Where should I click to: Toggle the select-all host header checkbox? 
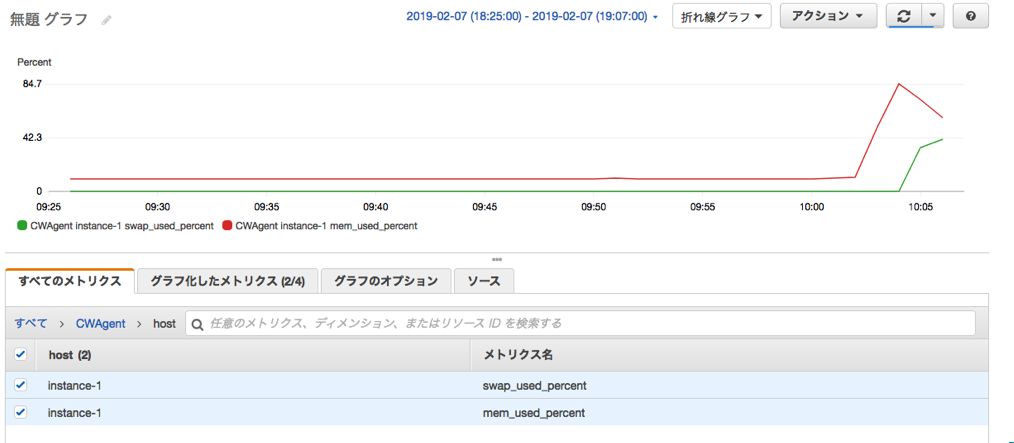[x=21, y=355]
